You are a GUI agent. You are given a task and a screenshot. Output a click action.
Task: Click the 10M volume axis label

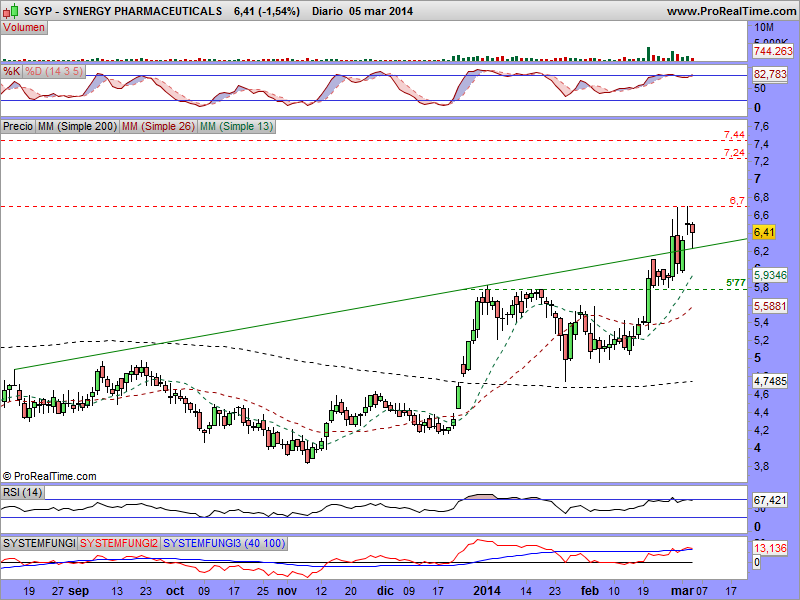(764, 28)
